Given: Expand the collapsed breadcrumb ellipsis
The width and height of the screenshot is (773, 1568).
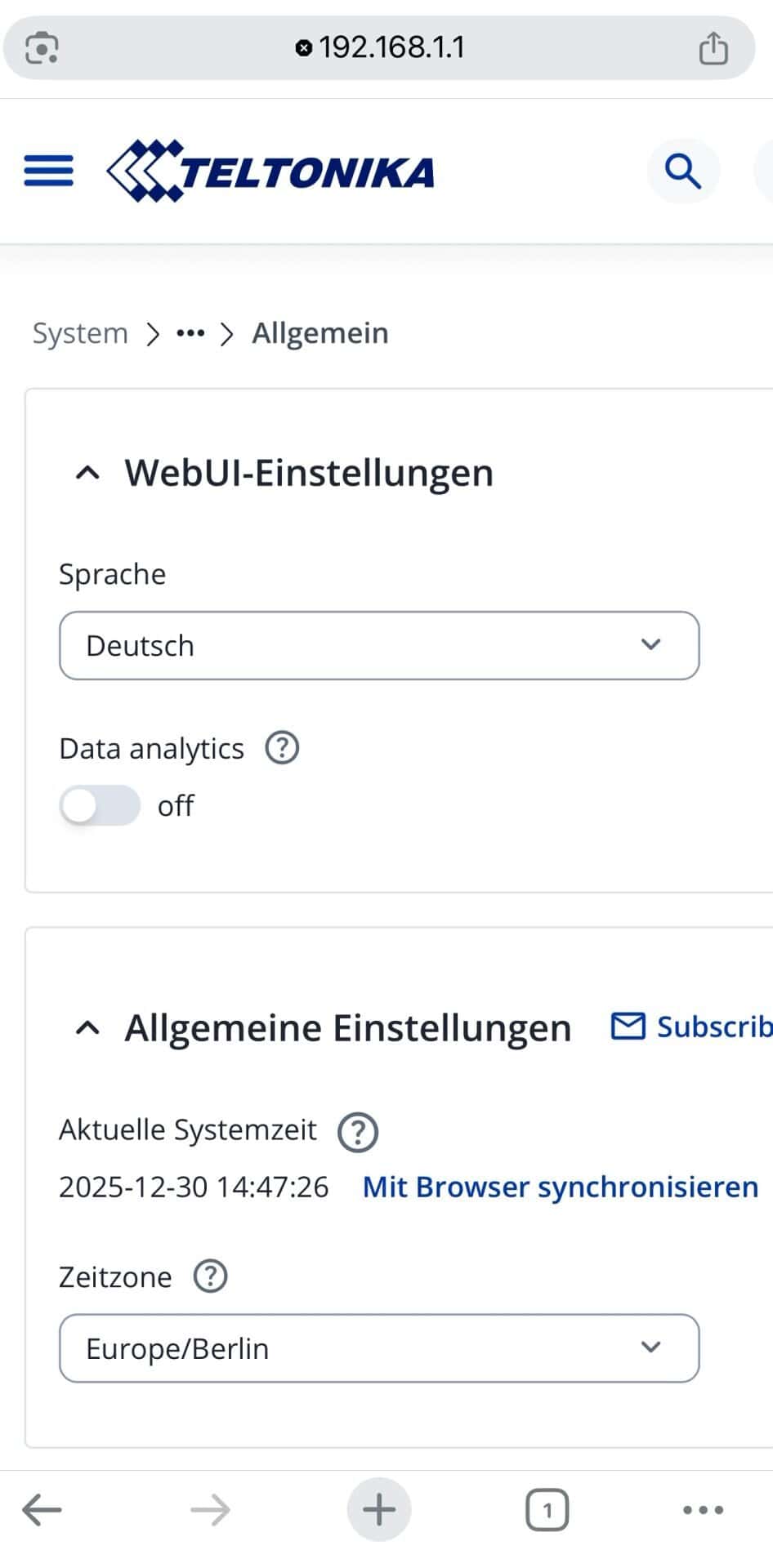Looking at the screenshot, I should click(x=190, y=332).
